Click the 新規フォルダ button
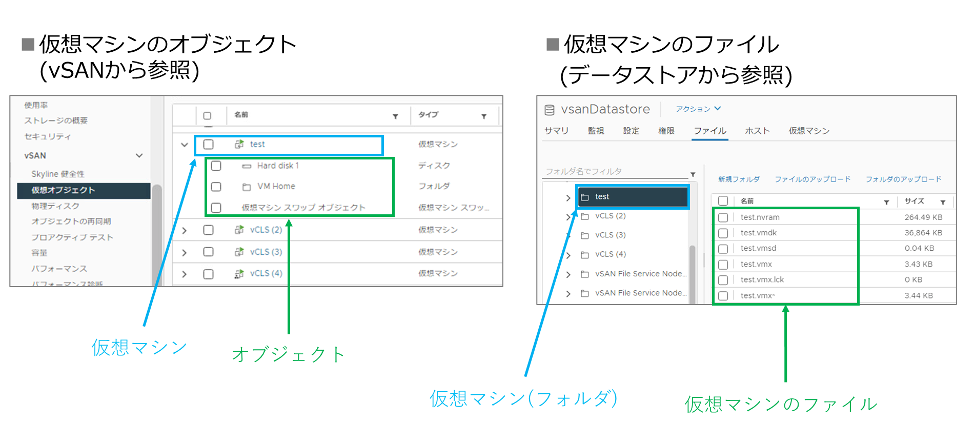The width and height of the screenshot is (976, 444). (x=738, y=179)
